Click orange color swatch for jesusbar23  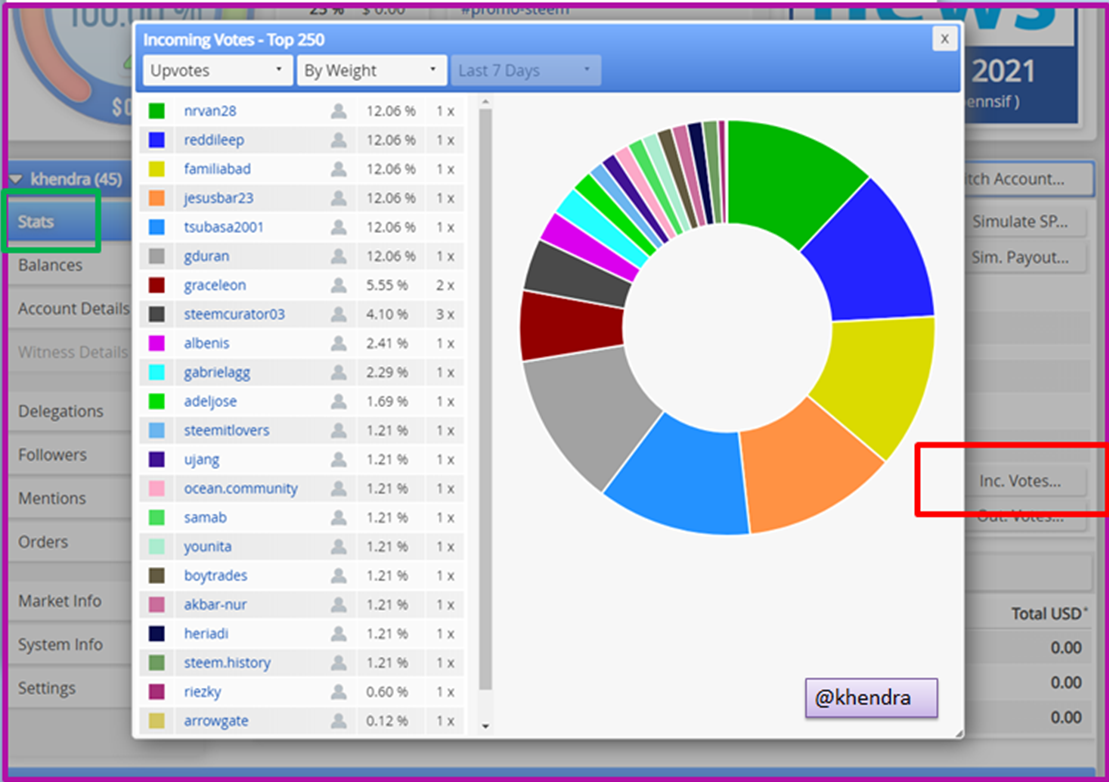(156, 198)
